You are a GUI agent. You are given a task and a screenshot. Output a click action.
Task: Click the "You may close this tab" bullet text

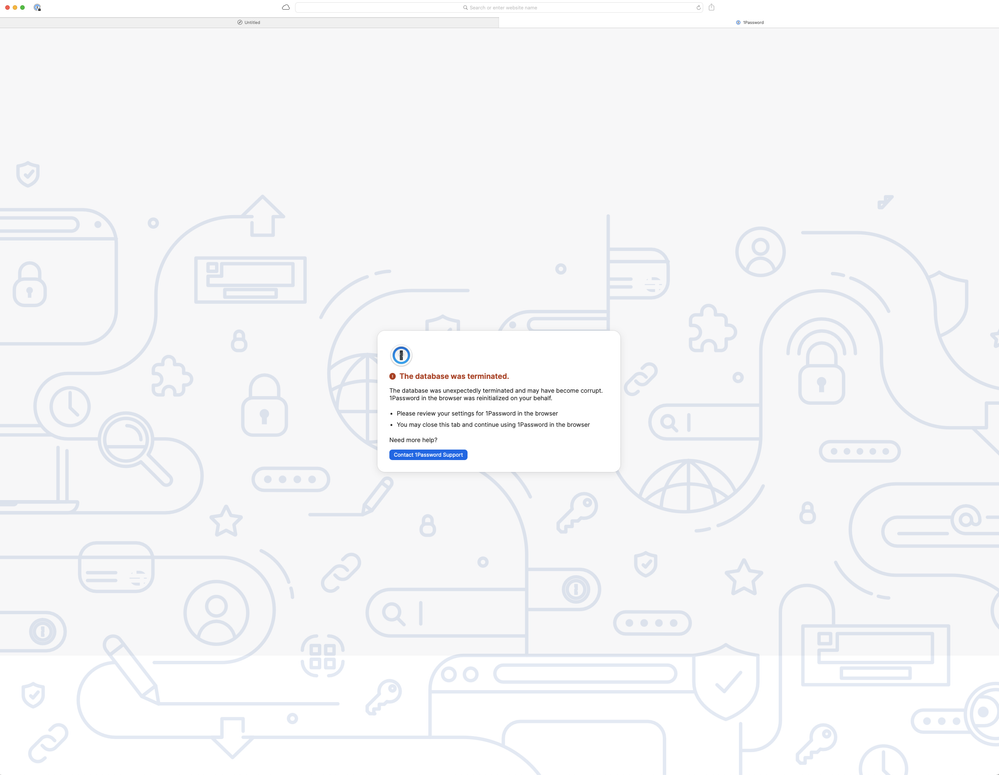(493, 425)
